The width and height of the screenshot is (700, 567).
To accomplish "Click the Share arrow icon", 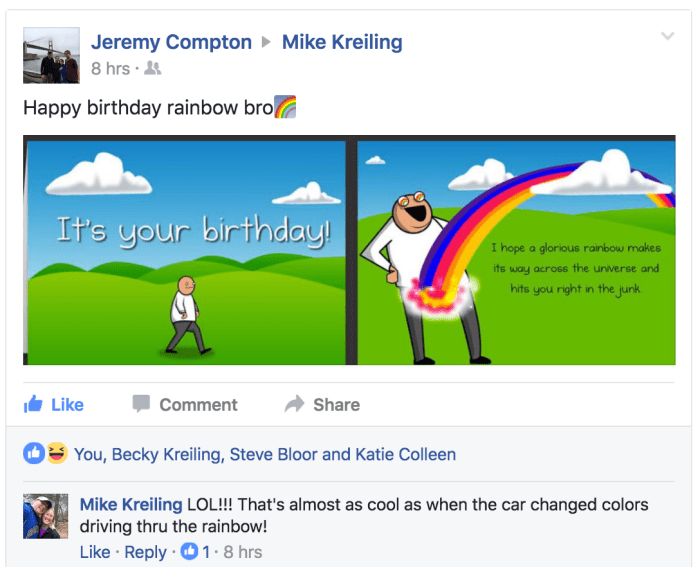I will (x=294, y=404).
